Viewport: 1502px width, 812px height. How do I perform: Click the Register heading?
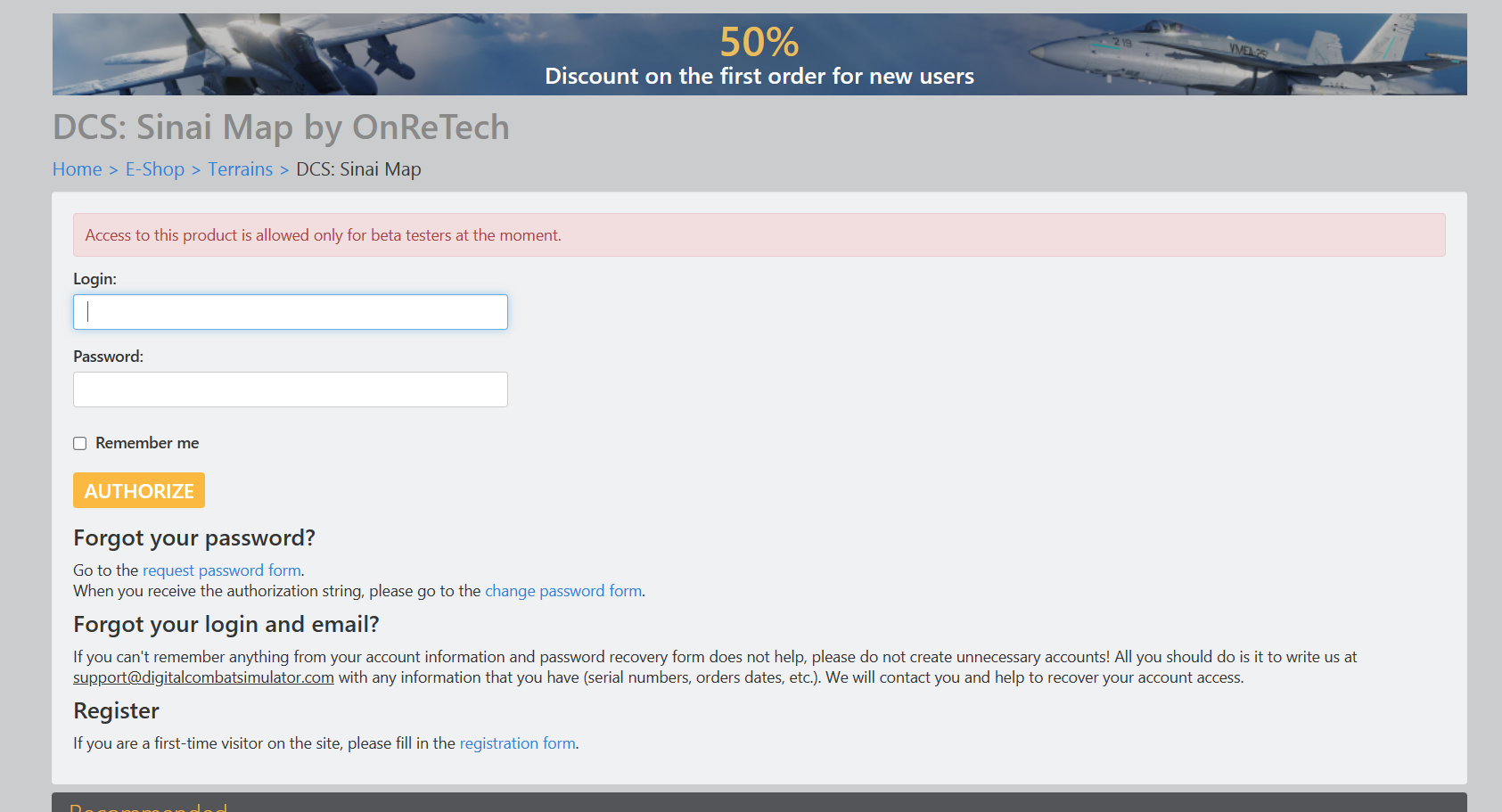[x=116, y=711]
